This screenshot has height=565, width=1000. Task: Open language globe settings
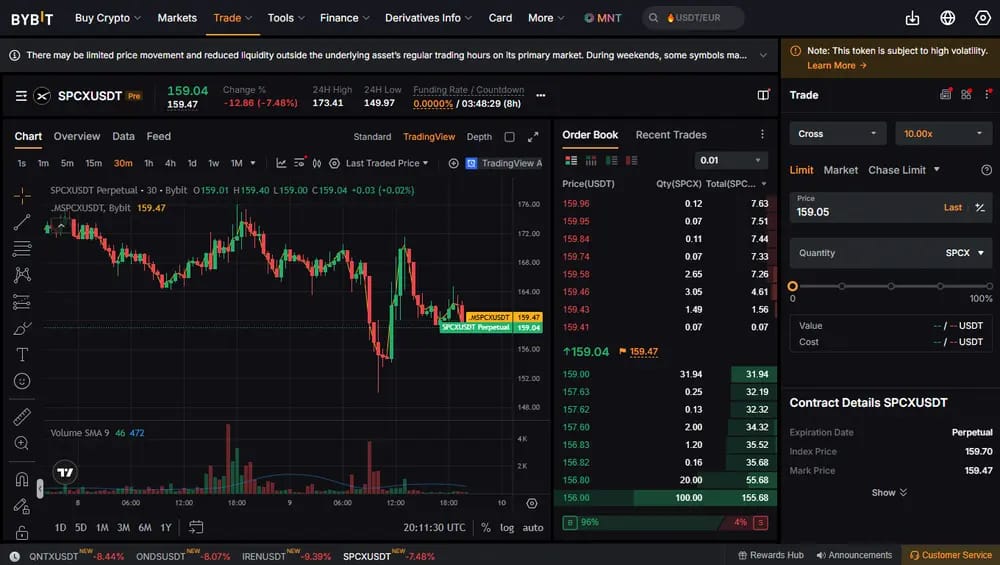(x=948, y=18)
